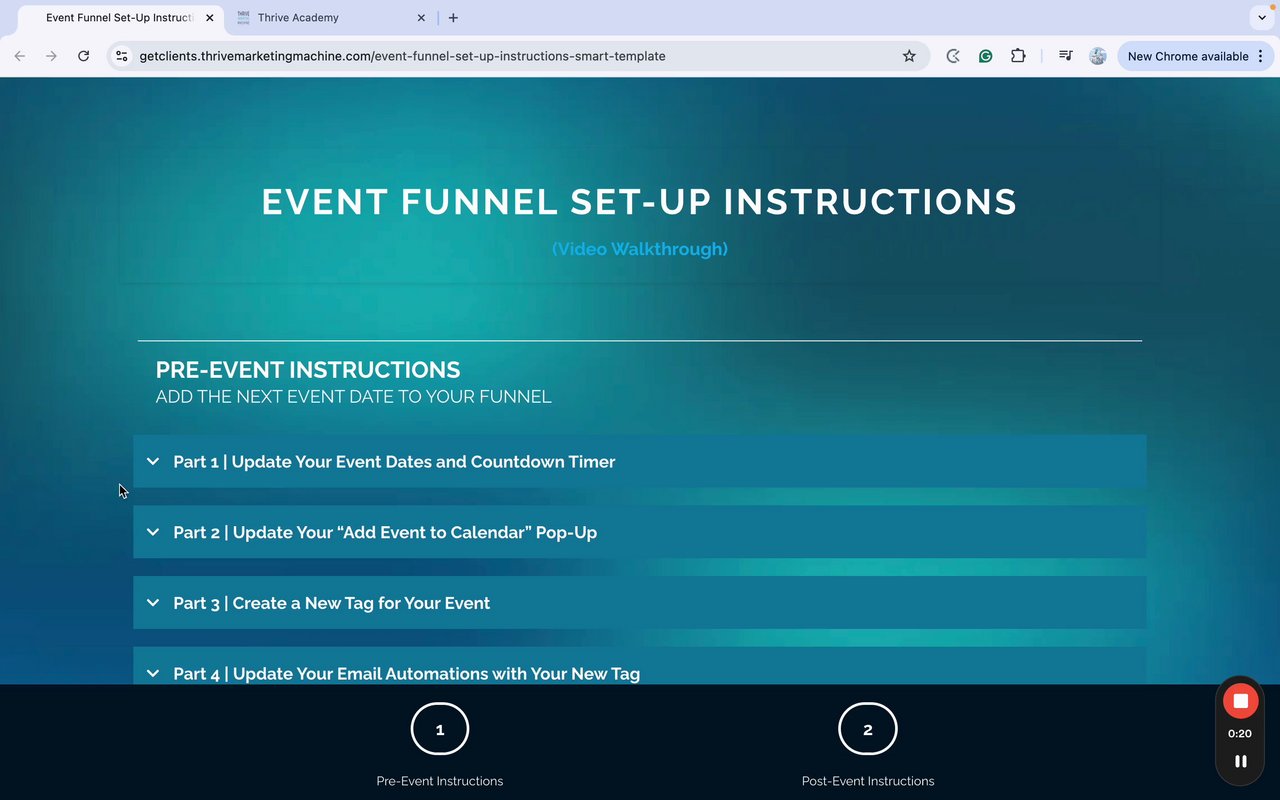
Task: Open the Chrome profile avatar
Action: click(x=1098, y=56)
